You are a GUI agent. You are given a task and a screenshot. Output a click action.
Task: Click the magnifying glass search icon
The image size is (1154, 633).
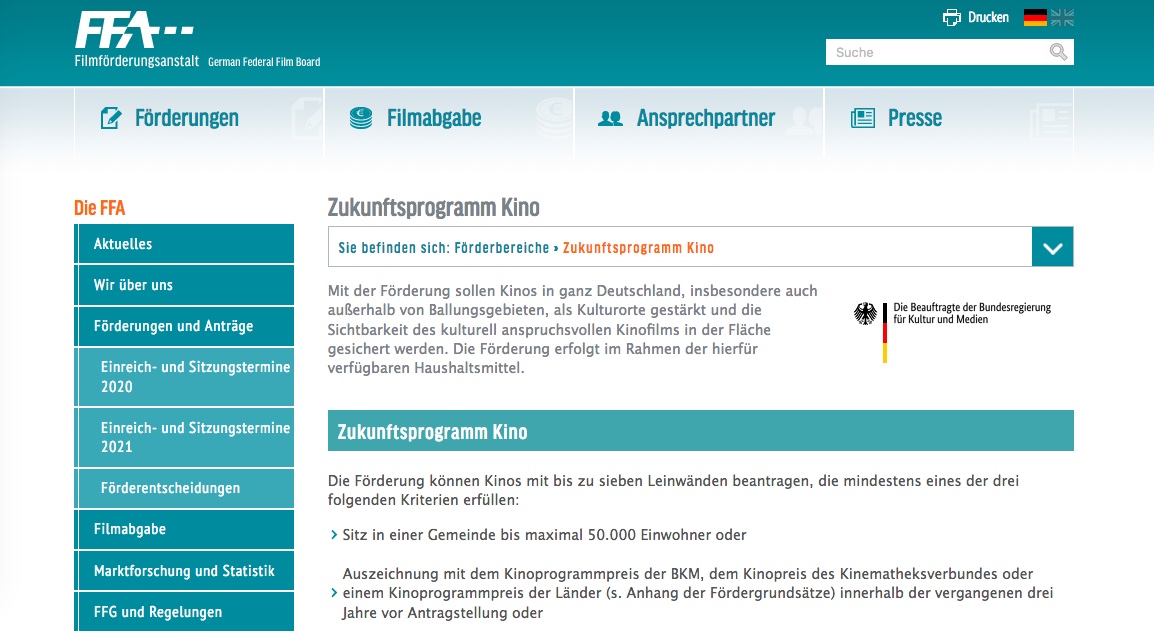(1058, 52)
